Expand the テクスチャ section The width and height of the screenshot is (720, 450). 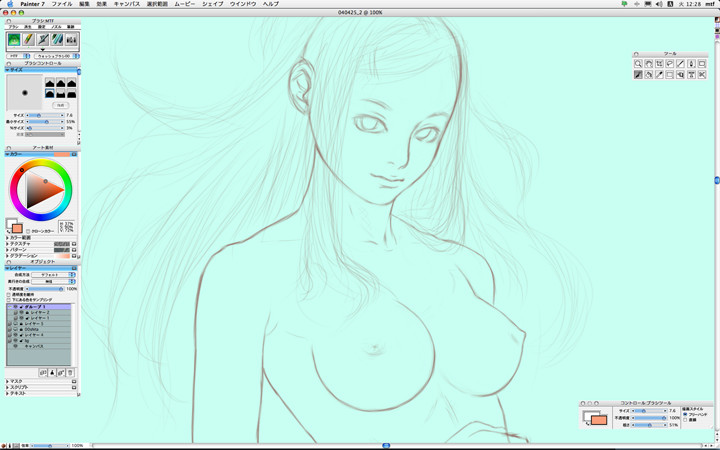[x=8, y=243]
